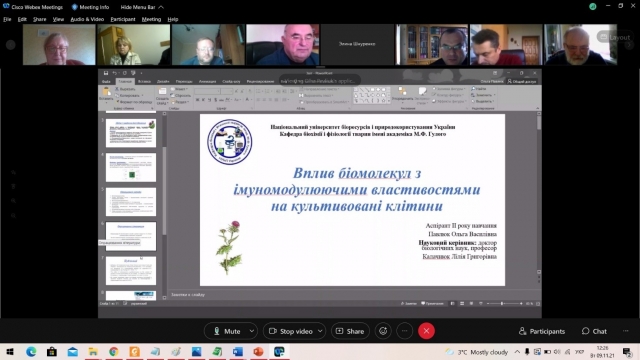
Task: Expand video options arrow beside Stop video
Action: coord(320,331)
